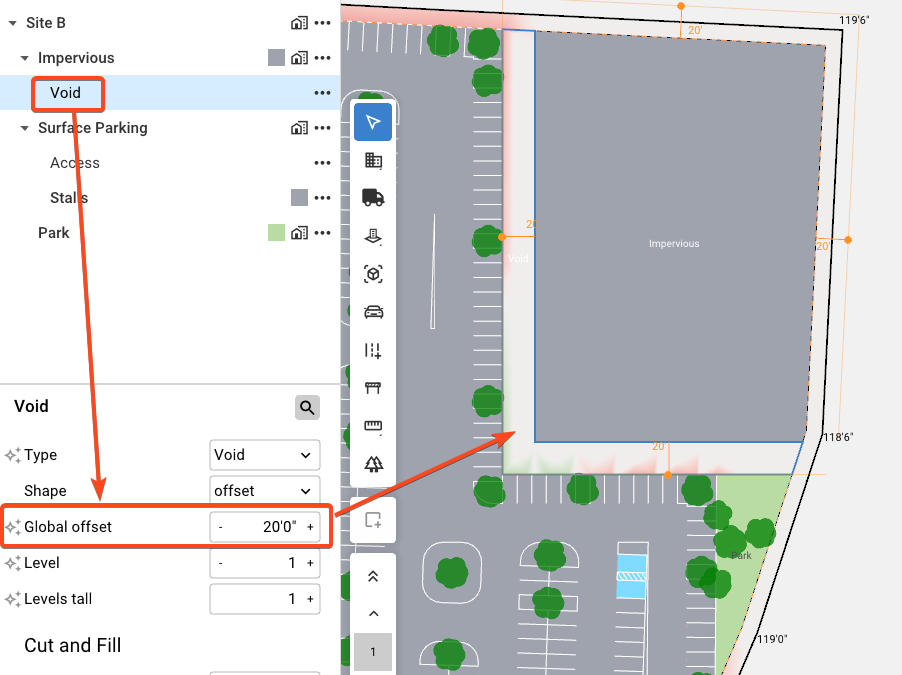Image resolution: width=902 pixels, height=675 pixels.
Task: Select the trees landscaping tool
Action: point(373,464)
